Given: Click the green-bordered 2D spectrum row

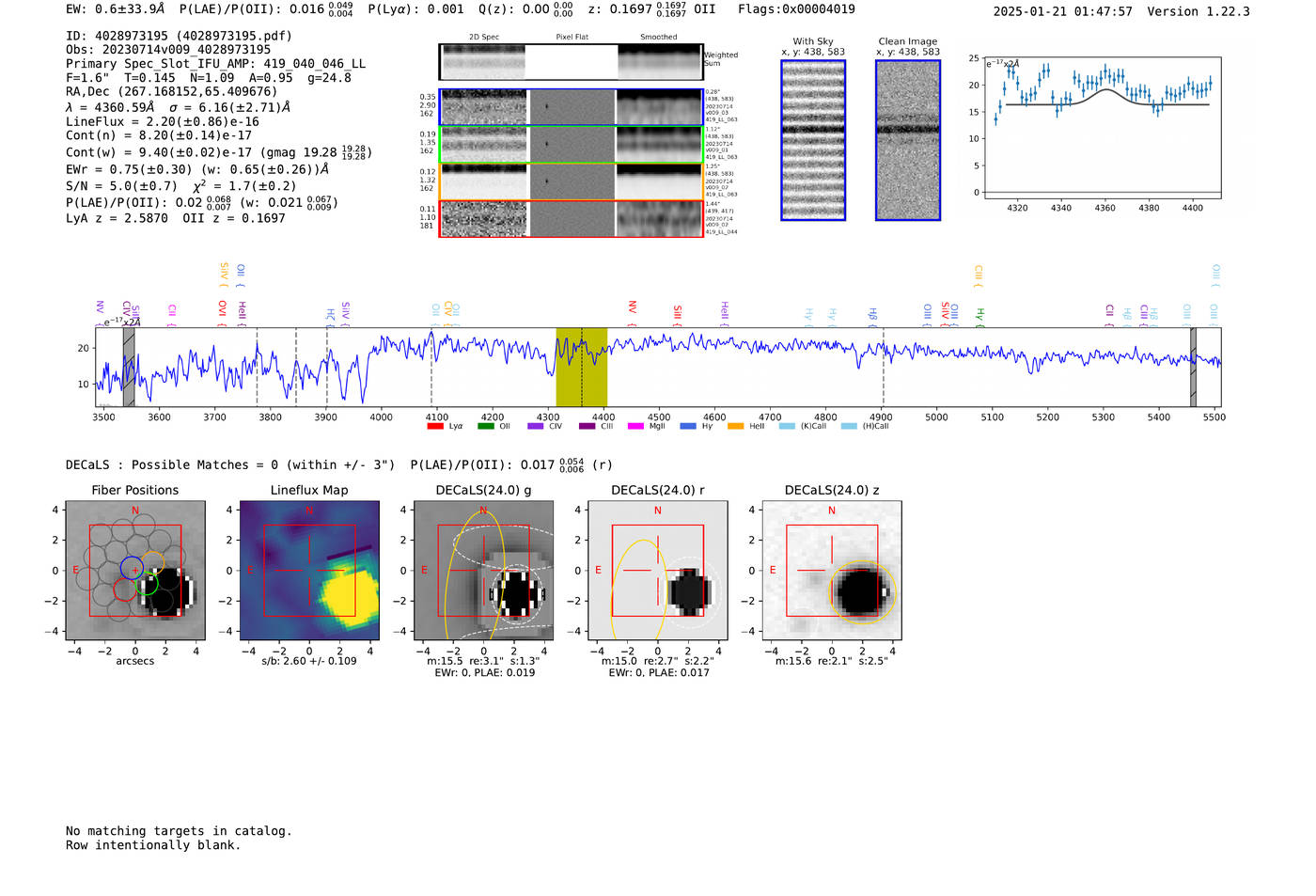Looking at the screenshot, I should 571,145.
